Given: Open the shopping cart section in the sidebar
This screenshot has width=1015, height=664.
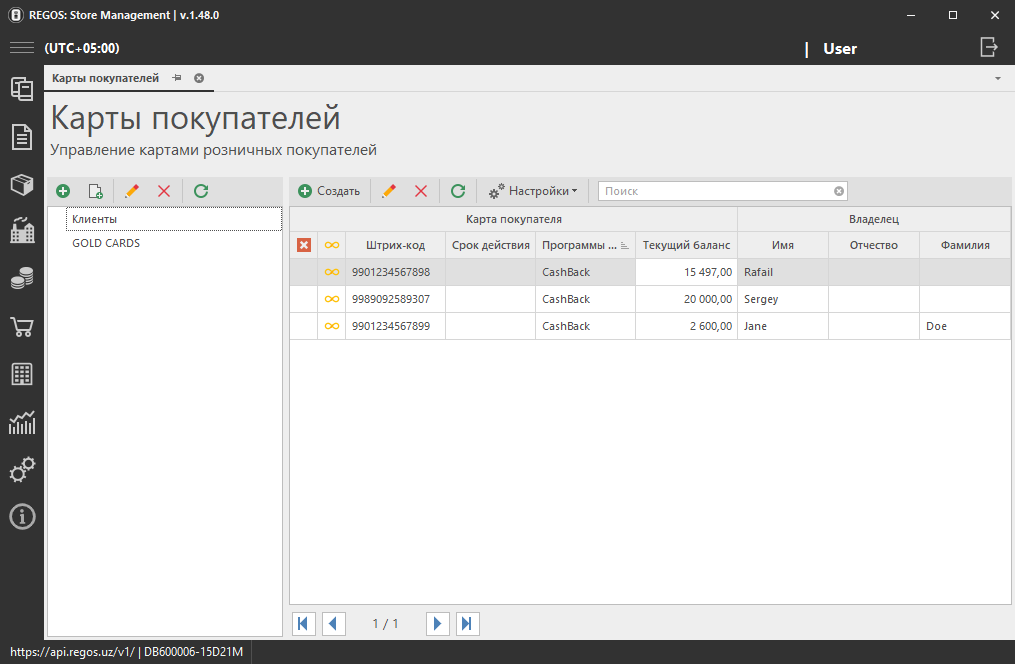Looking at the screenshot, I should tap(21, 327).
